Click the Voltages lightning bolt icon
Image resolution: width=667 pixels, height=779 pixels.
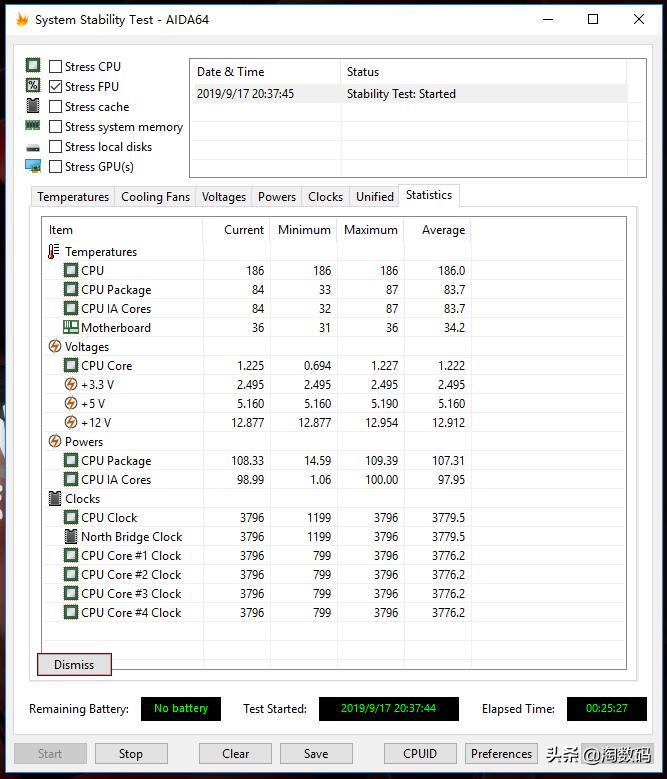[x=54, y=347]
